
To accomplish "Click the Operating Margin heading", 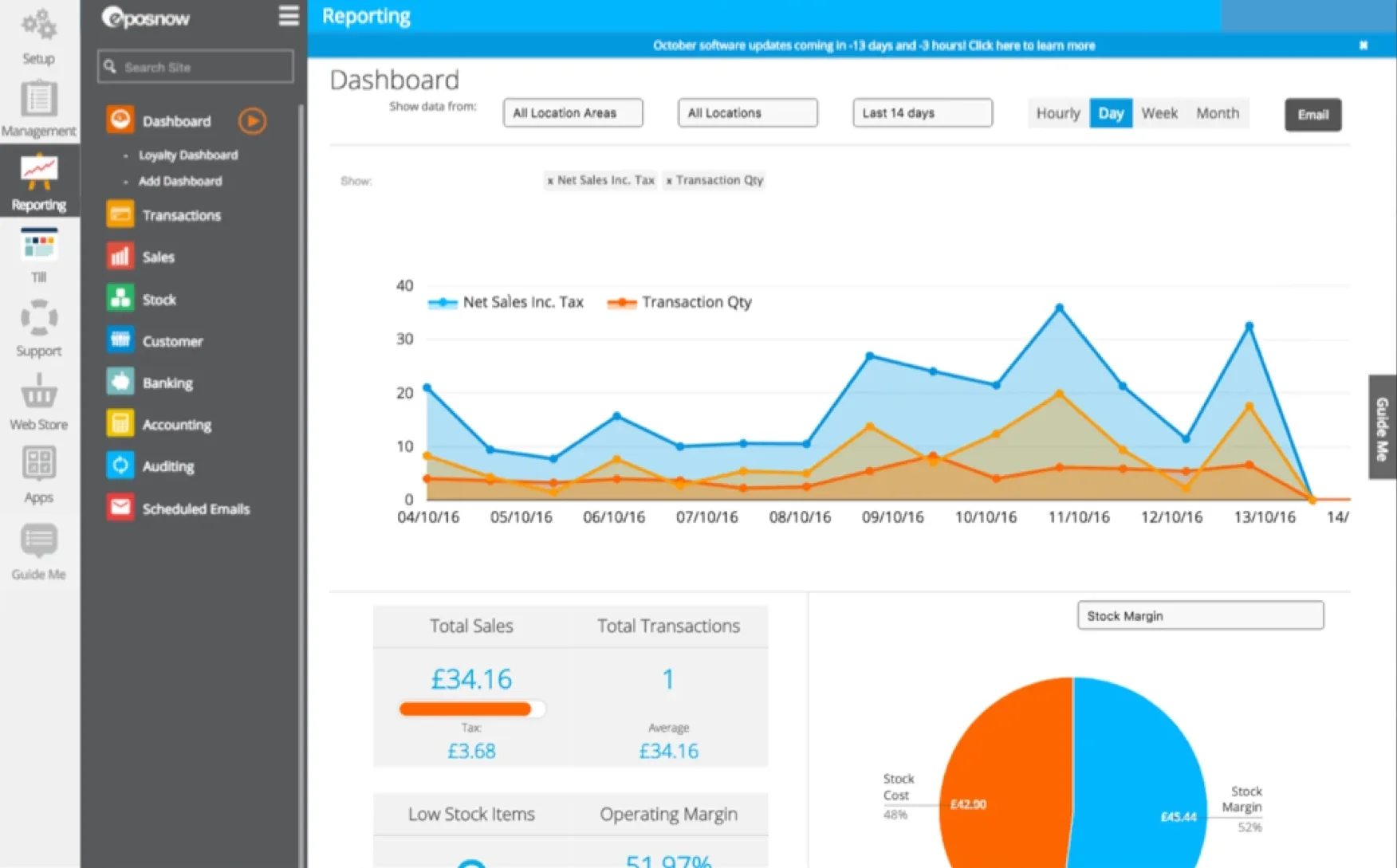I will pos(668,814).
